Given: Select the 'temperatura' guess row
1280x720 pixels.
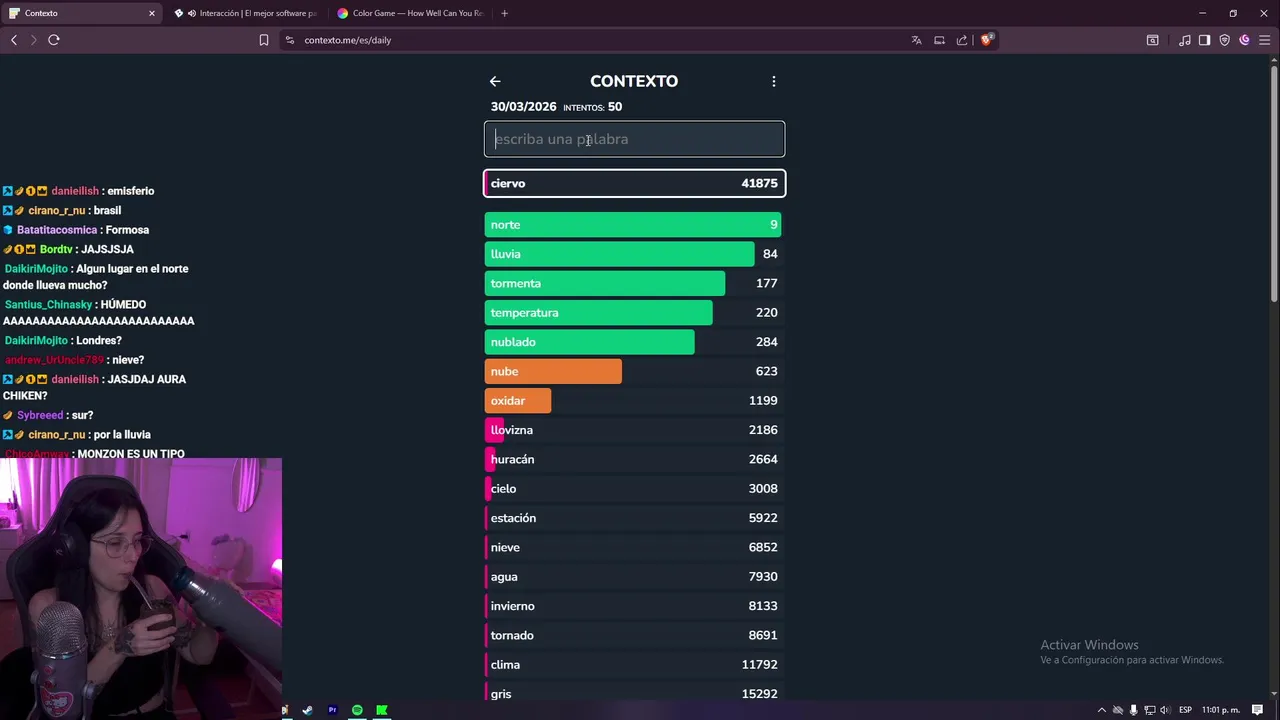Looking at the screenshot, I should click(634, 313).
